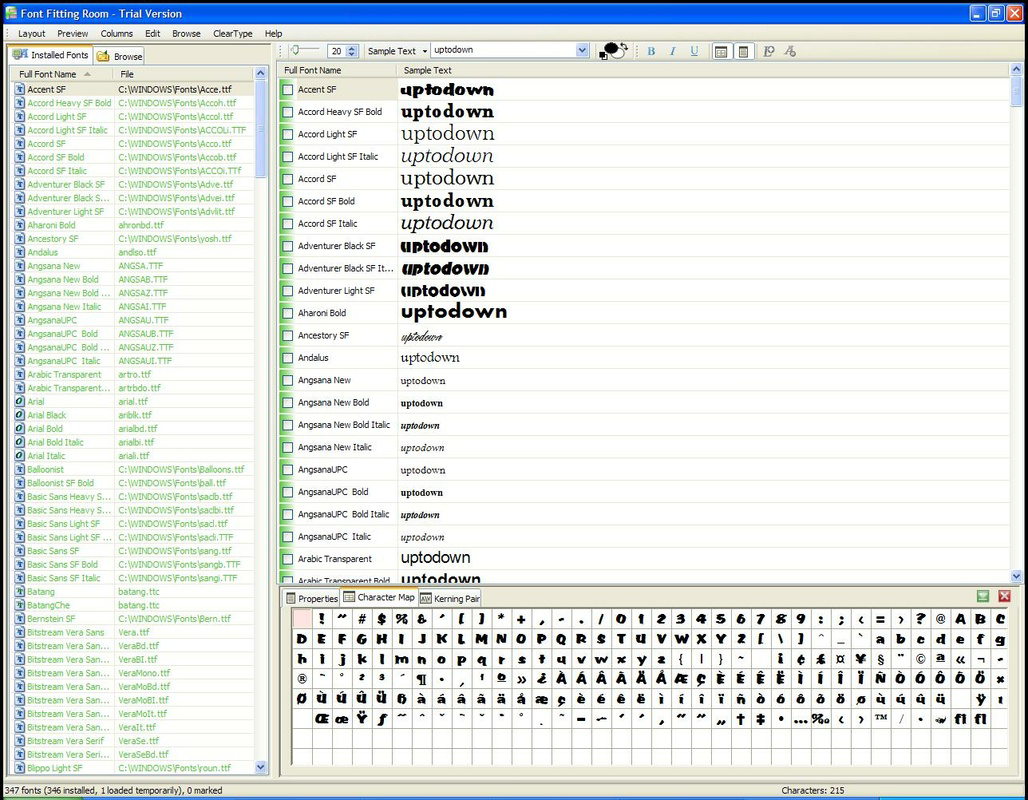Image resolution: width=1028 pixels, height=800 pixels.
Task: Switch to list layout view icon
Action: 743,51
